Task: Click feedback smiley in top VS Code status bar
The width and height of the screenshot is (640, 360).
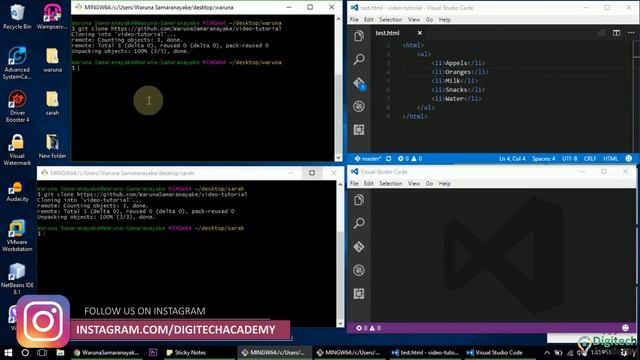Action: 629,158
